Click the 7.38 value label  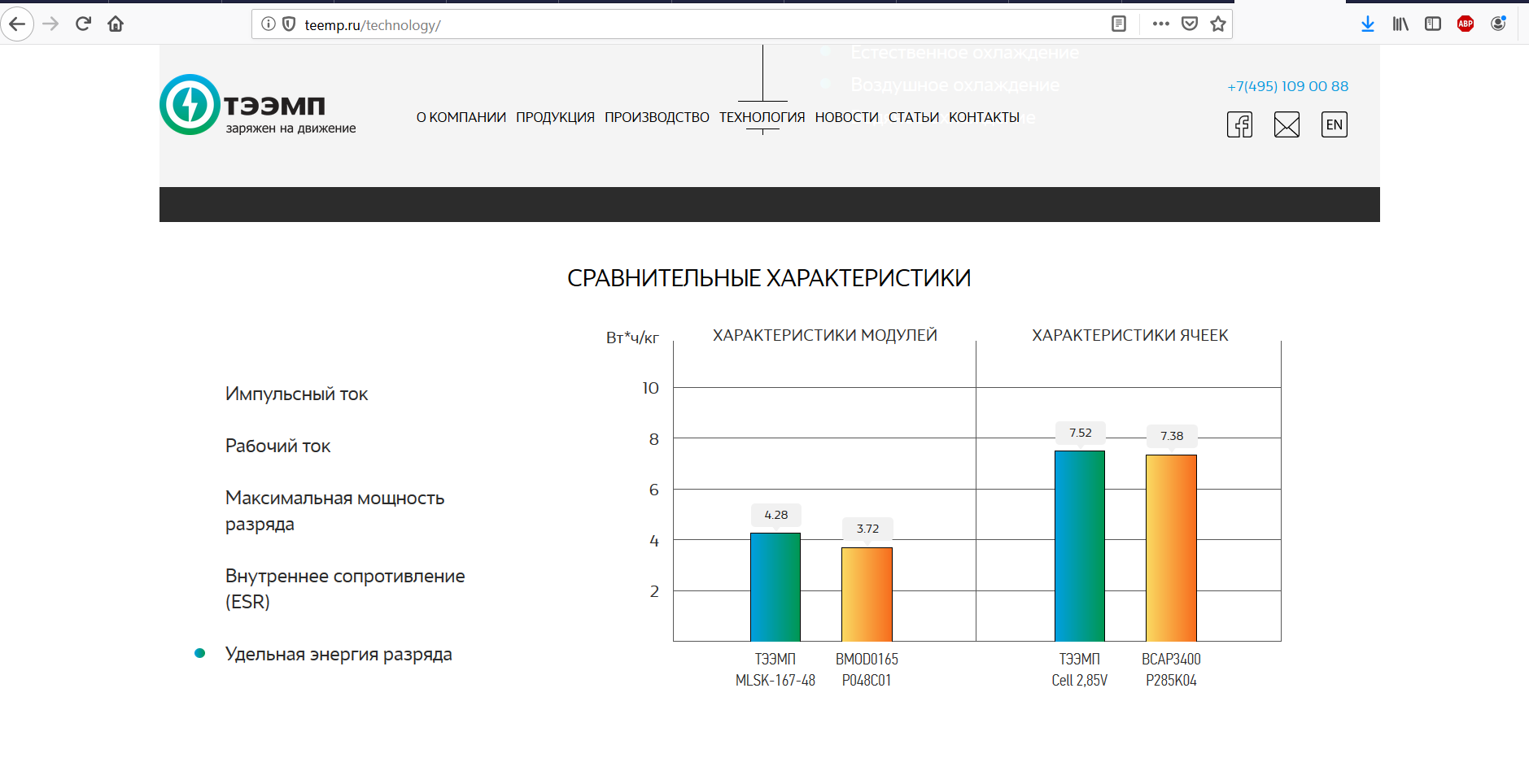1172,436
